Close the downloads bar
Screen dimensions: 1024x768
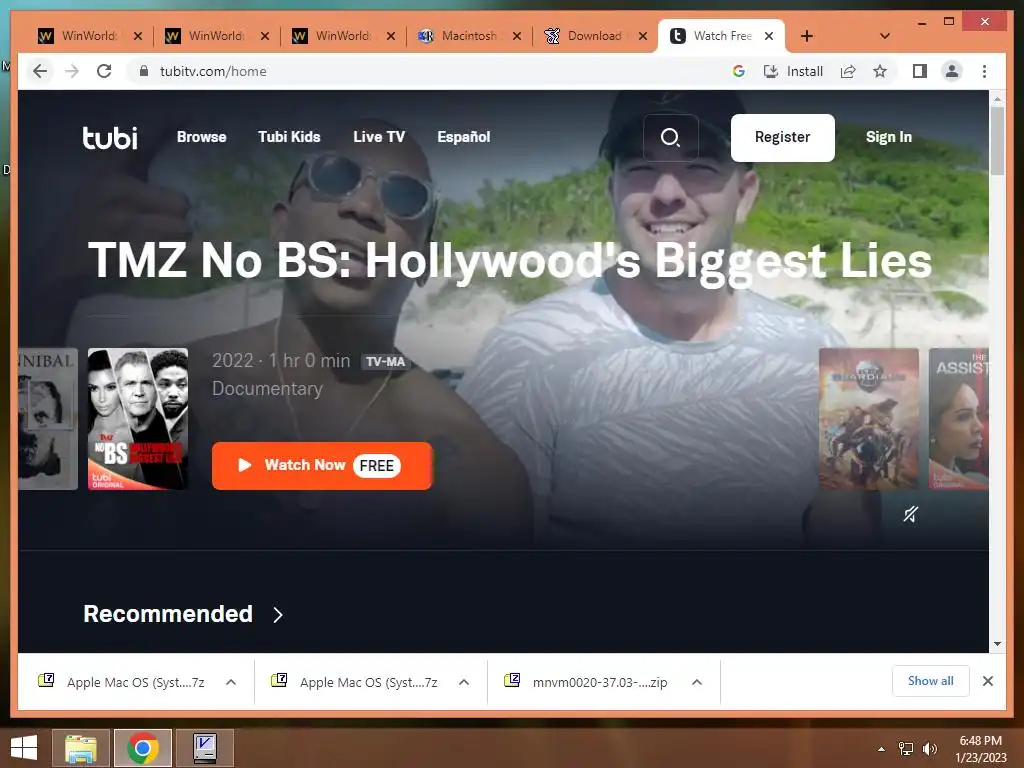coord(988,681)
